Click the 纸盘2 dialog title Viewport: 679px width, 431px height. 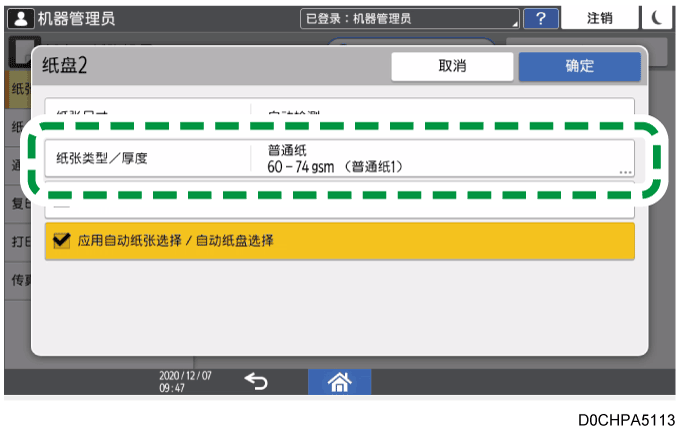[x=67, y=66]
